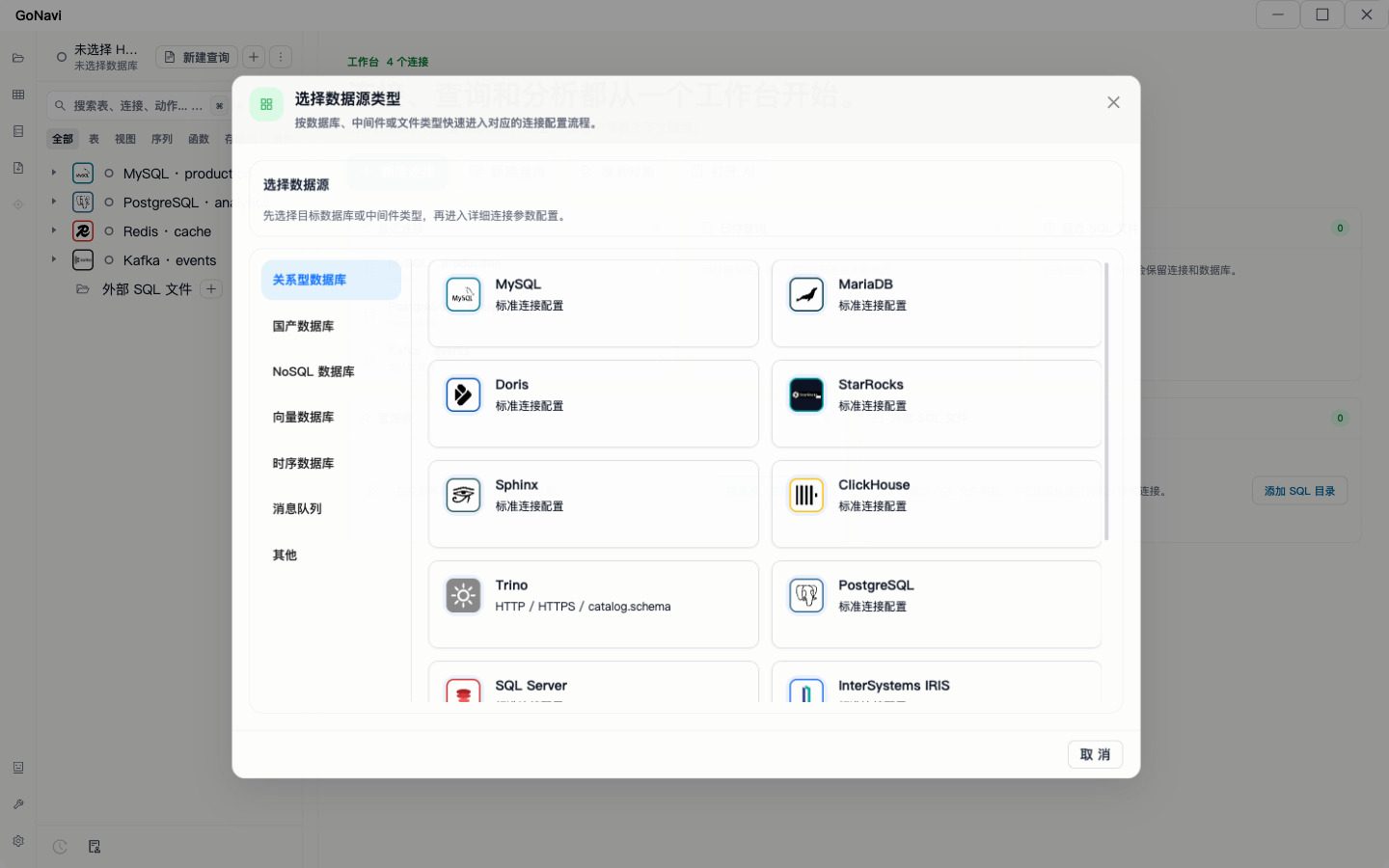Image resolution: width=1389 pixels, height=868 pixels.
Task: Expand the Redis cache tree node
Action: (54, 231)
